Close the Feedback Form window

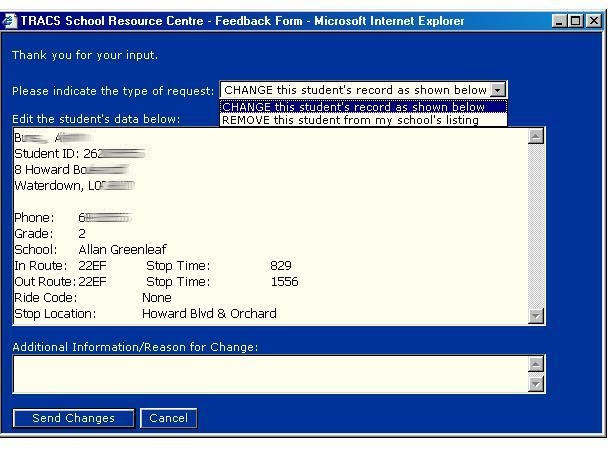[592, 21]
